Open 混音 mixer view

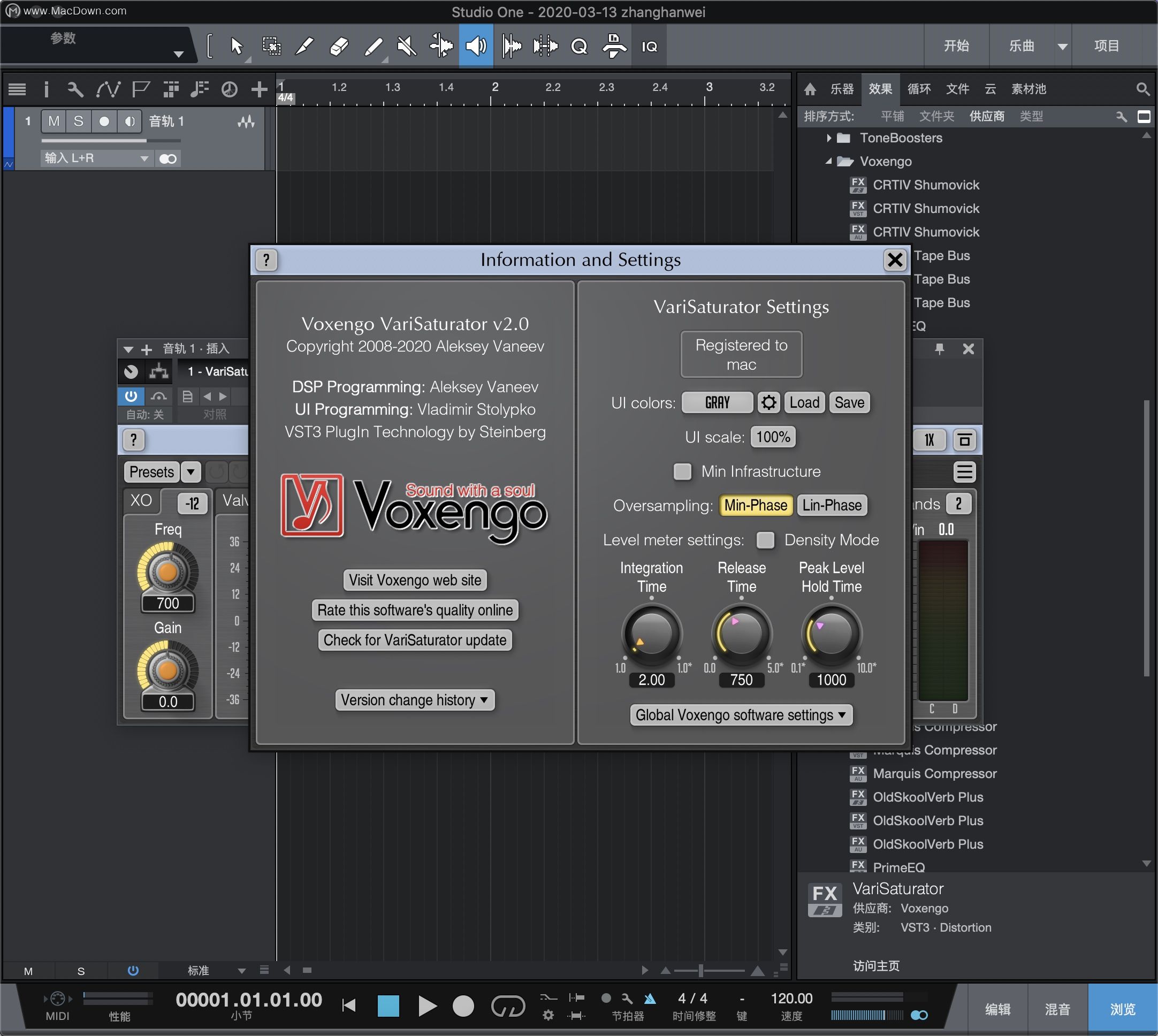1057,1009
